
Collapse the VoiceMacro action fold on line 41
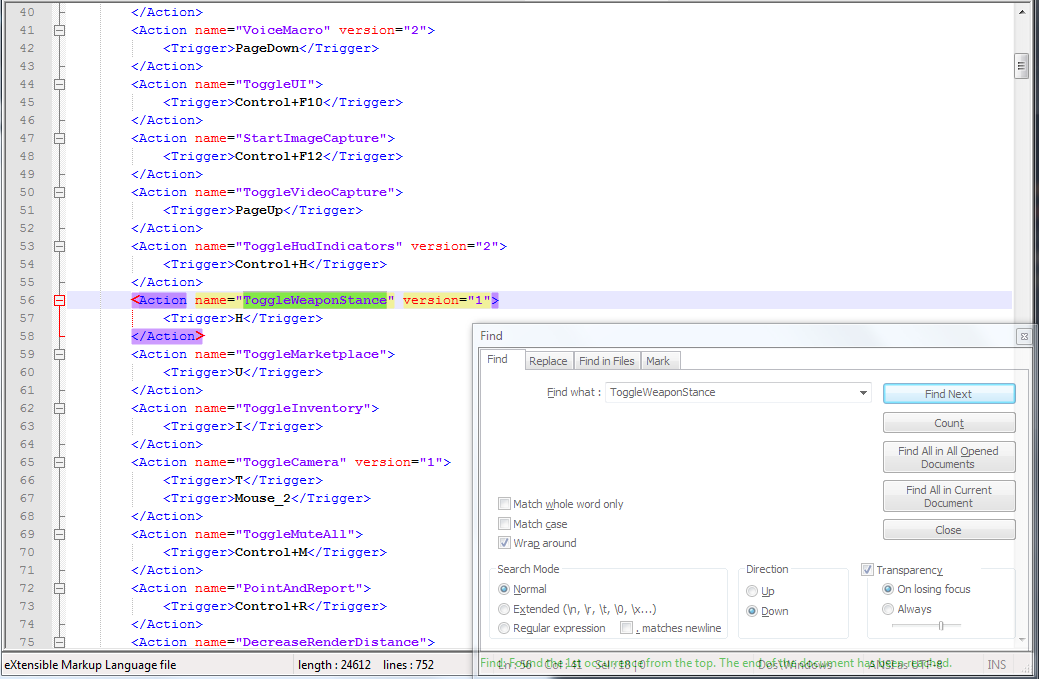(60, 30)
